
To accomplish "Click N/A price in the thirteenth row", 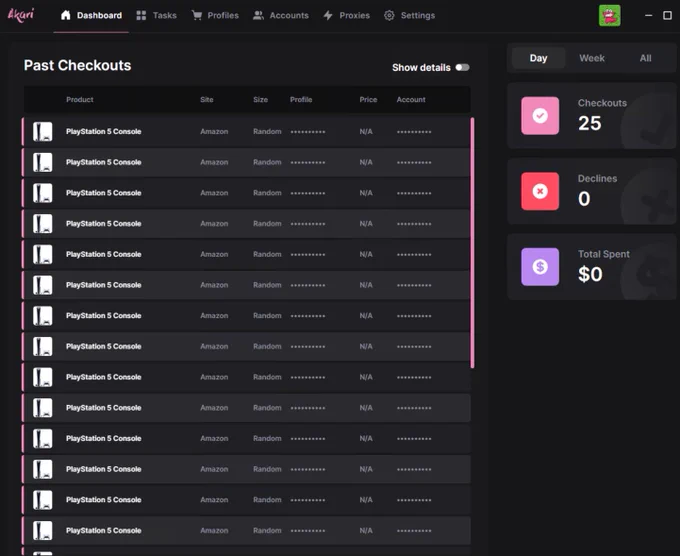I will [366, 500].
